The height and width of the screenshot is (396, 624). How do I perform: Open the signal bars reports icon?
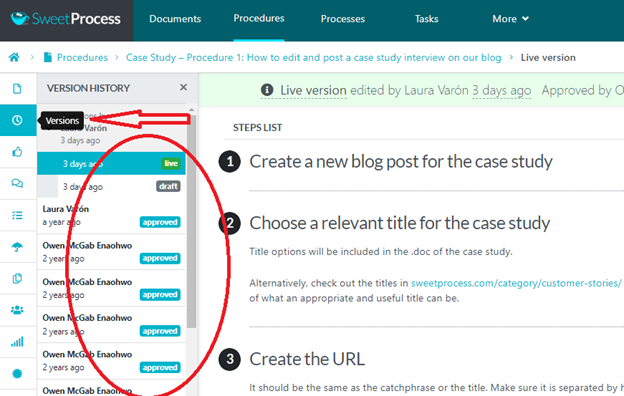(x=17, y=341)
